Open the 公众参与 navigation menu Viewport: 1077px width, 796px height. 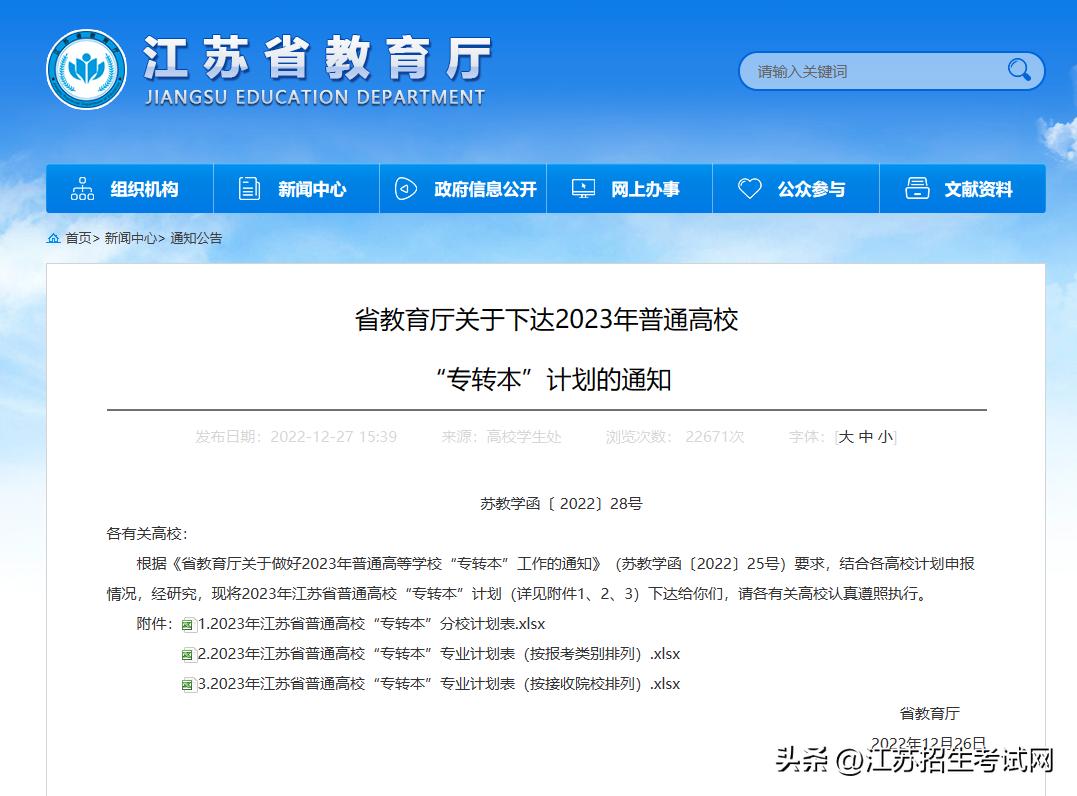(813, 188)
